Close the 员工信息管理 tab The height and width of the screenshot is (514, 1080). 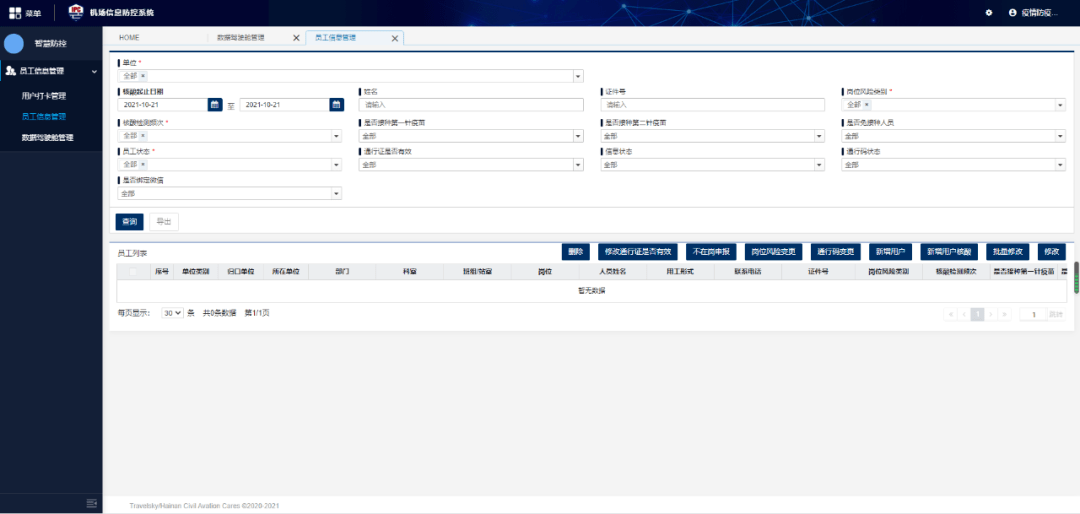pyautogui.click(x=395, y=38)
